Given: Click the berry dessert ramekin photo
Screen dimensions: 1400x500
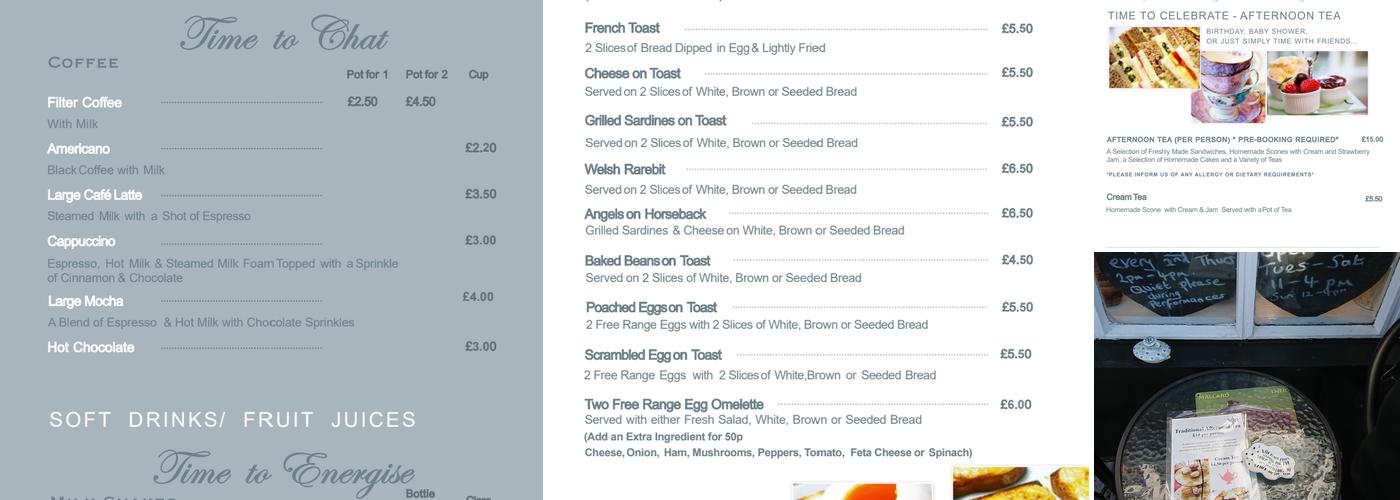Looking at the screenshot, I should 1317,83.
